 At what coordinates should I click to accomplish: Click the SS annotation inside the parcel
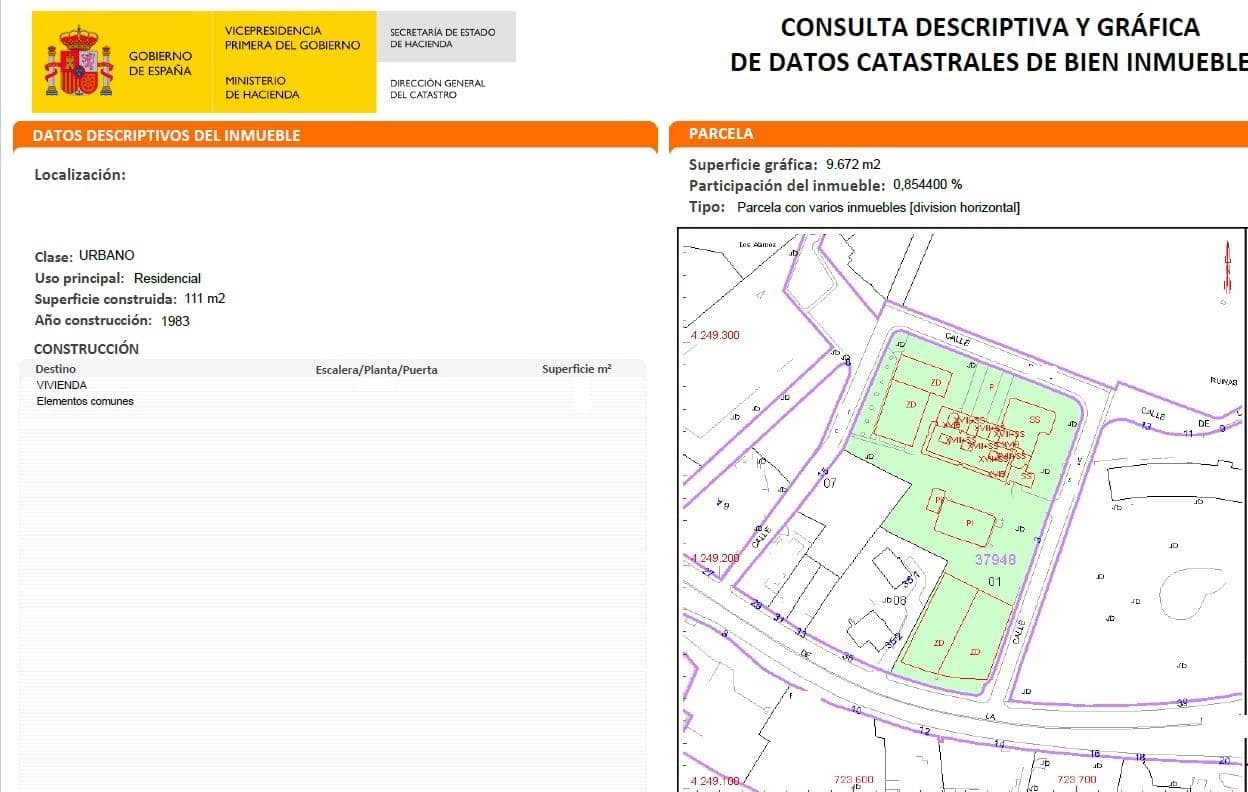coord(1035,419)
